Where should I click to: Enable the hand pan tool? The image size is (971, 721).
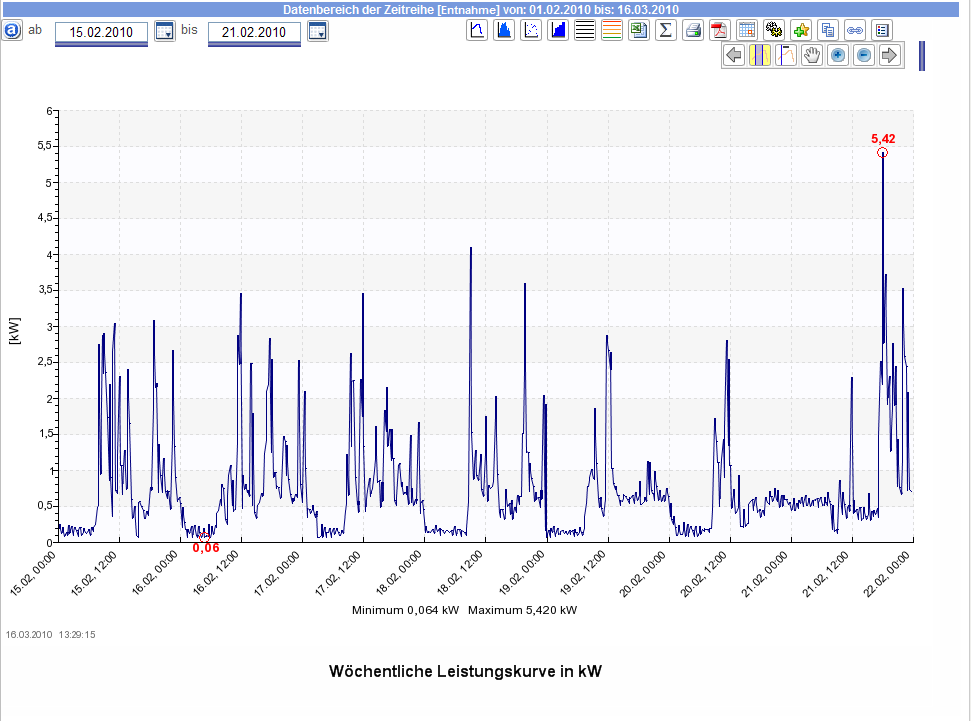coord(812,56)
